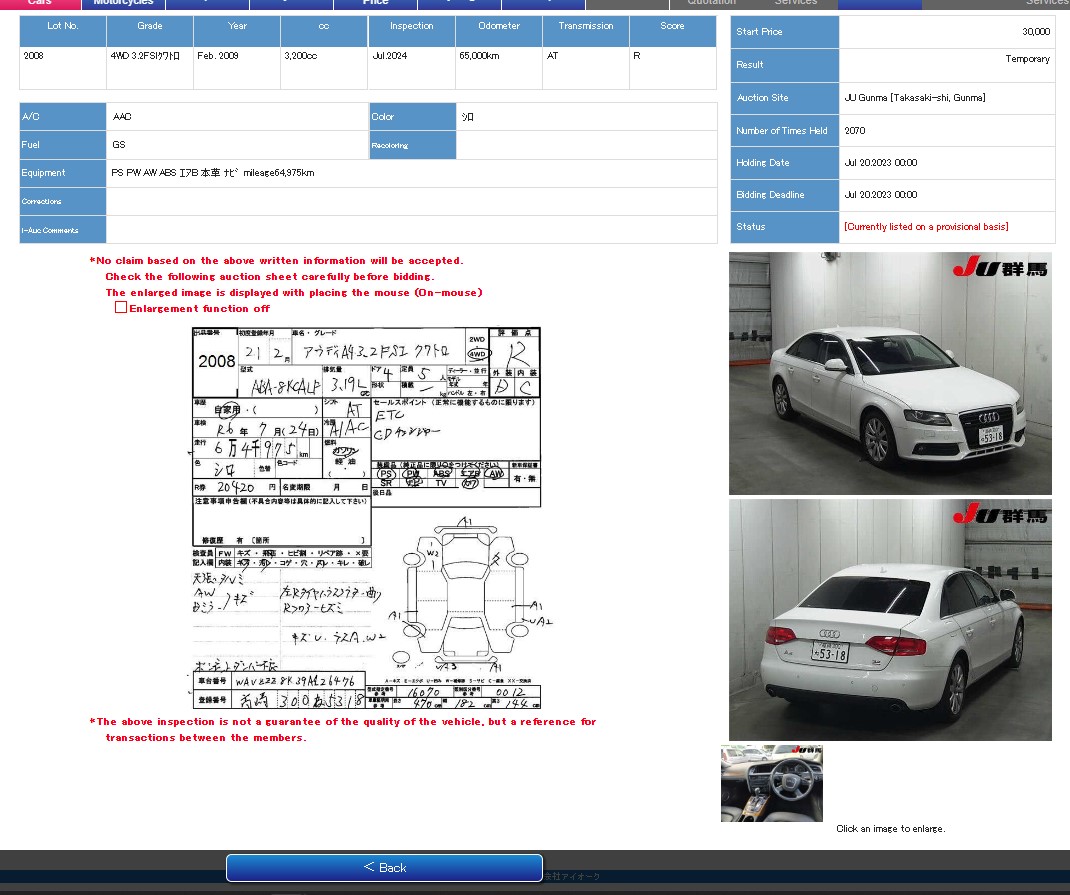
Task: Click the Auction Site label
Action: click(x=785, y=98)
